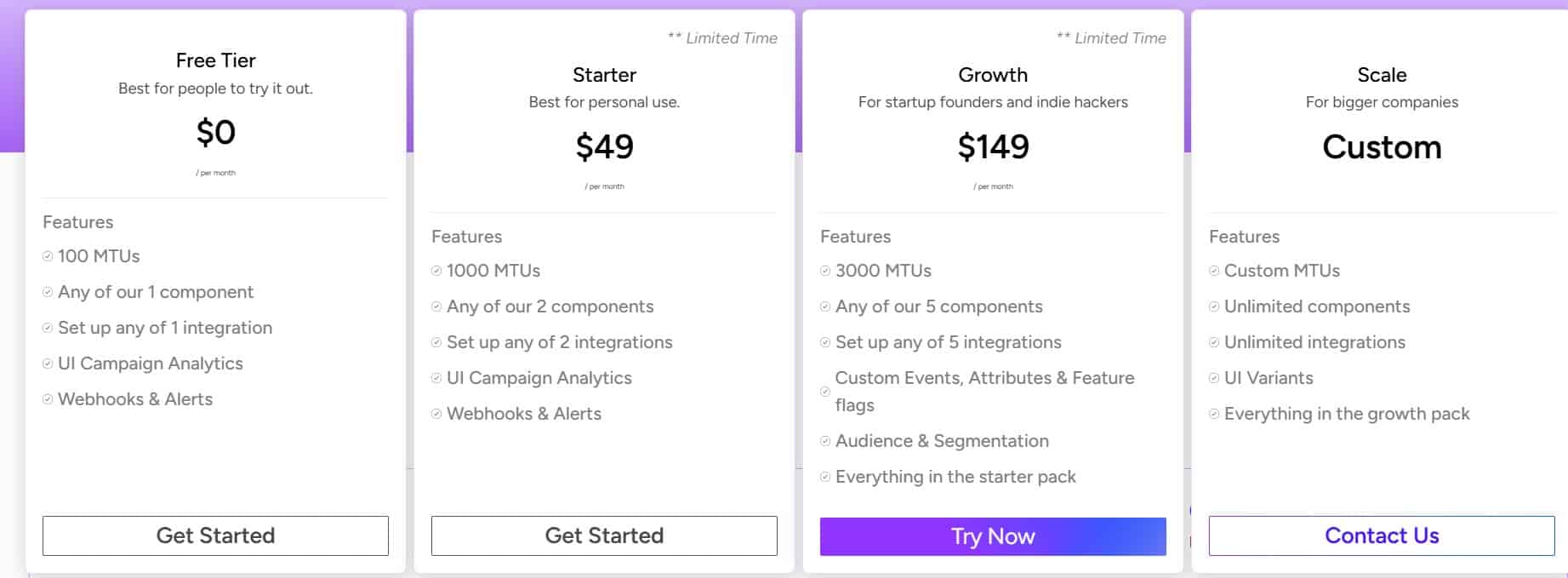Click the checkmark beside Everything in the starter pack
The height and width of the screenshot is (578, 1568).
click(824, 477)
